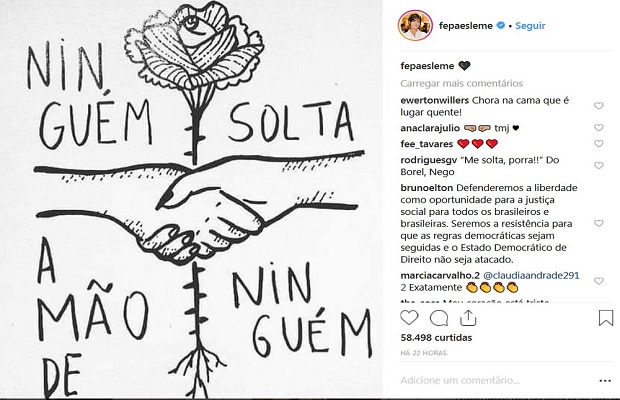Like rodriguesgv's comment with its heart
The image size is (620, 400).
(x=599, y=165)
